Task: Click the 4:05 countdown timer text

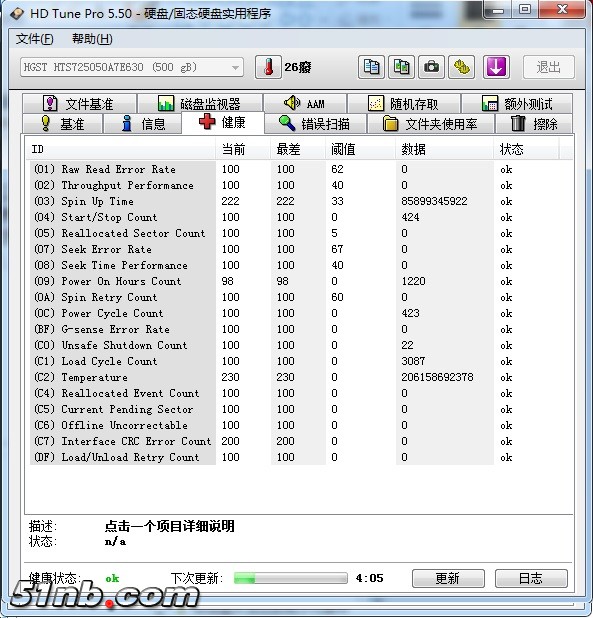Action: click(369, 578)
